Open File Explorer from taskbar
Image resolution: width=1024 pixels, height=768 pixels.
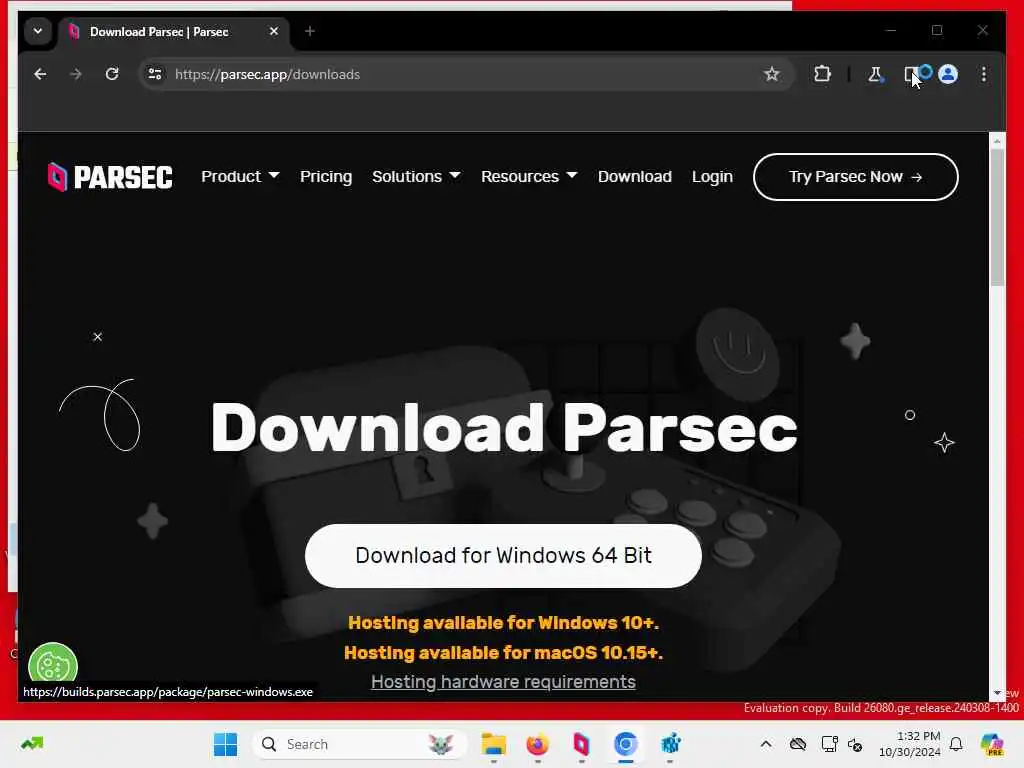coord(493,744)
